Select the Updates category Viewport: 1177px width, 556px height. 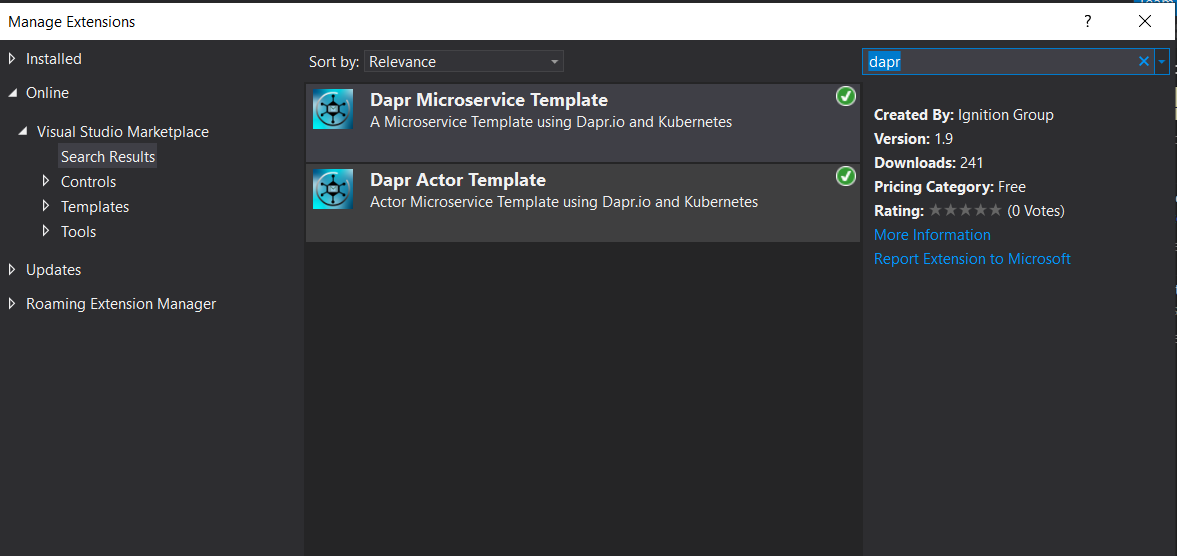[53, 269]
